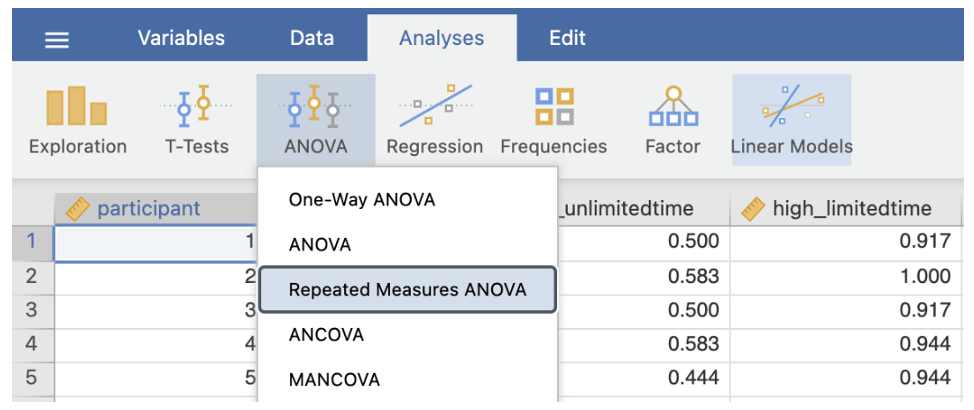This screenshot has height=410, width=974.
Task: Select the participant column header
Action: click(148, 209)
